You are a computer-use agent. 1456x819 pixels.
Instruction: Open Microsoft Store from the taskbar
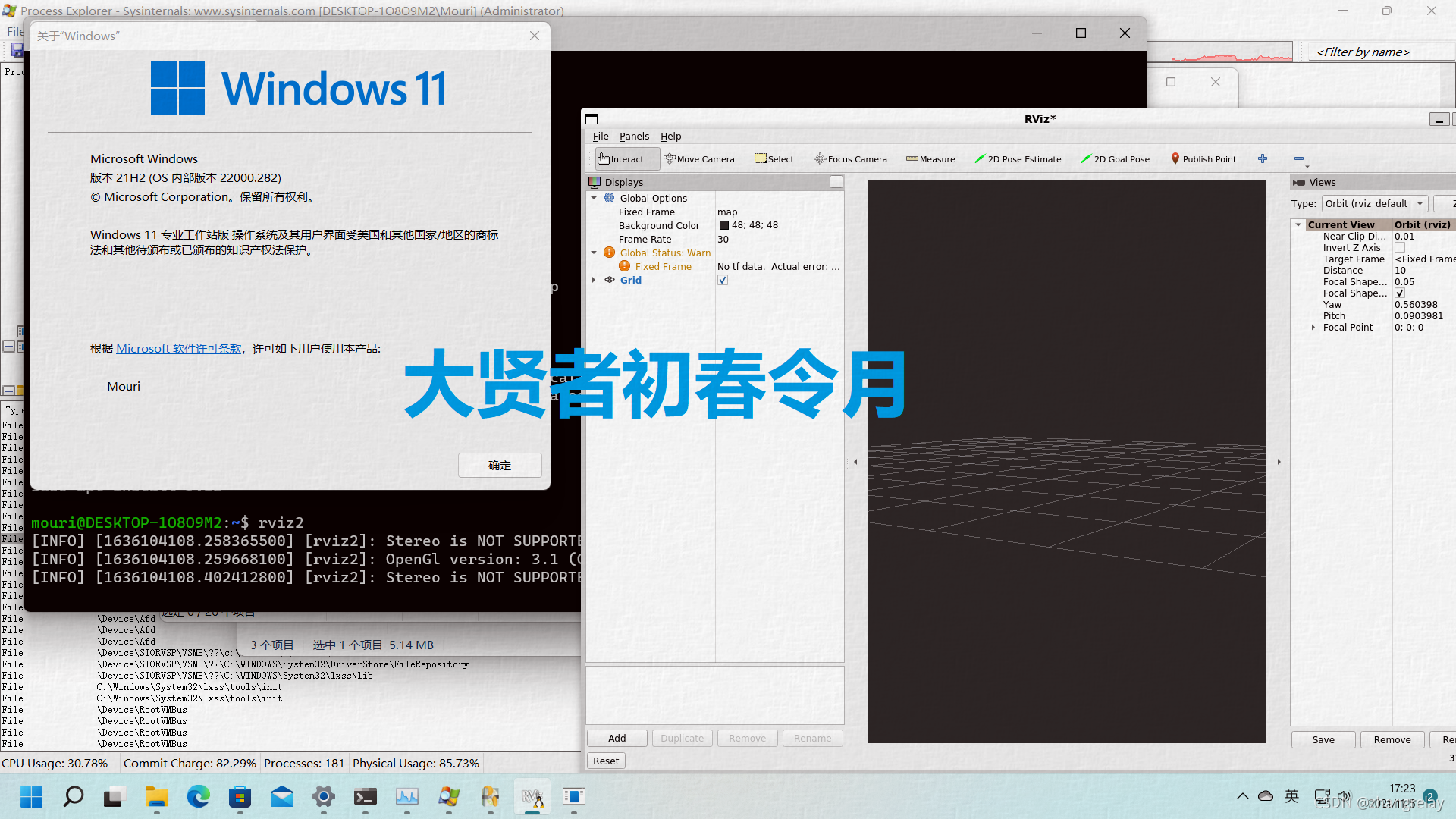pyautogui.click(x=240, y=796)
